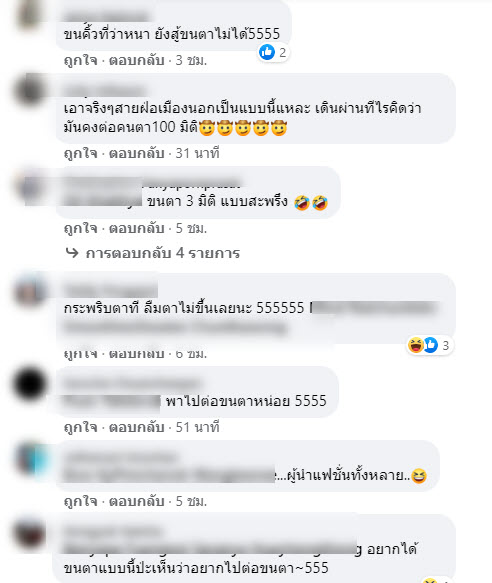Open the blurred profile avatar of the first commenter
492x583 pixels.
(30, 15)
